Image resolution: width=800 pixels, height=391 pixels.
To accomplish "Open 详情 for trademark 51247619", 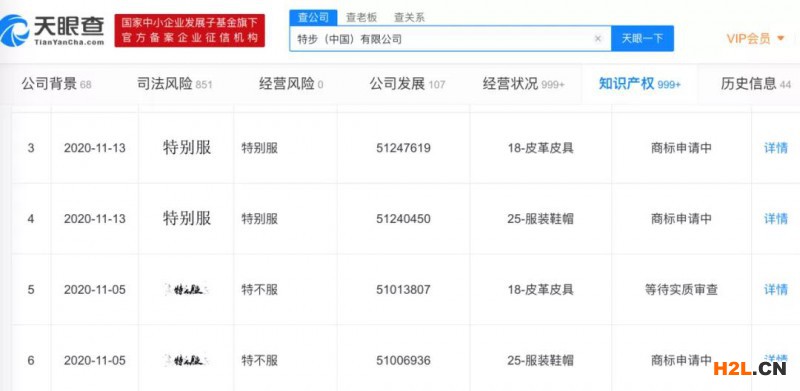I will click(776, 148).
